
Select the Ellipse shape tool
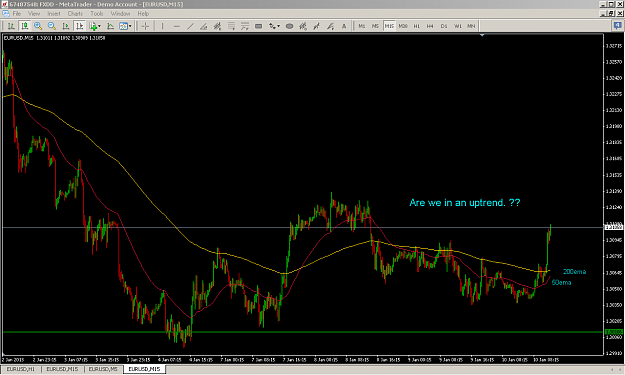[290, 26]
